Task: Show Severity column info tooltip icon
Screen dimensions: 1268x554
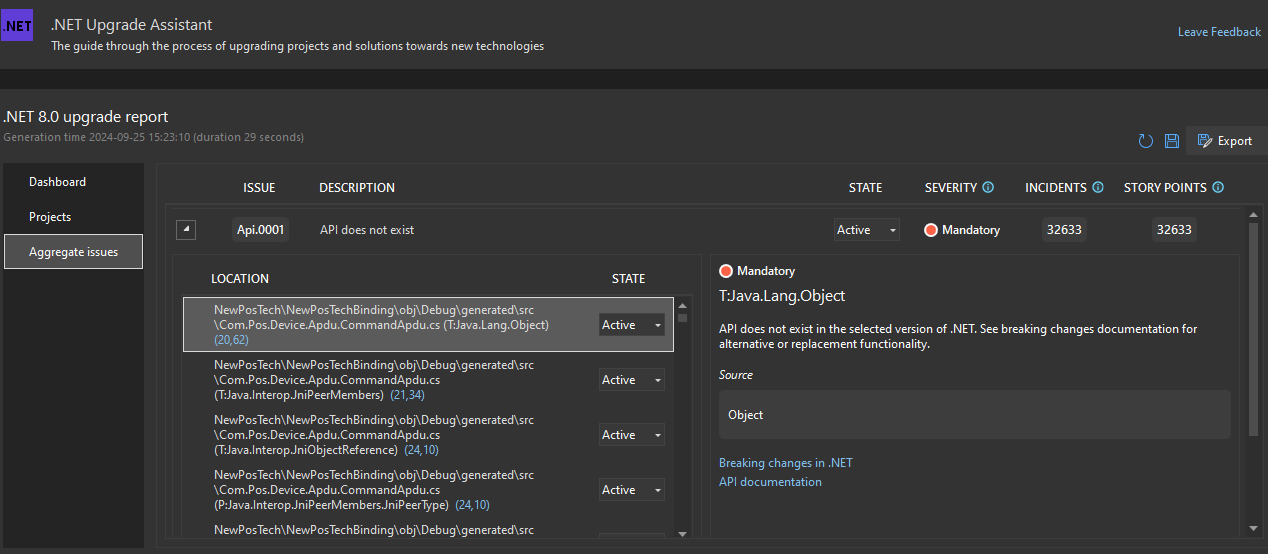Action: point(988,187)
